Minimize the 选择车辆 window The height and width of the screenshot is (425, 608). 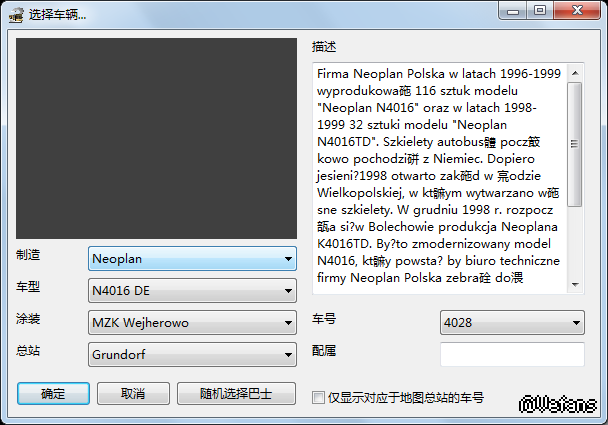point(513,11)
